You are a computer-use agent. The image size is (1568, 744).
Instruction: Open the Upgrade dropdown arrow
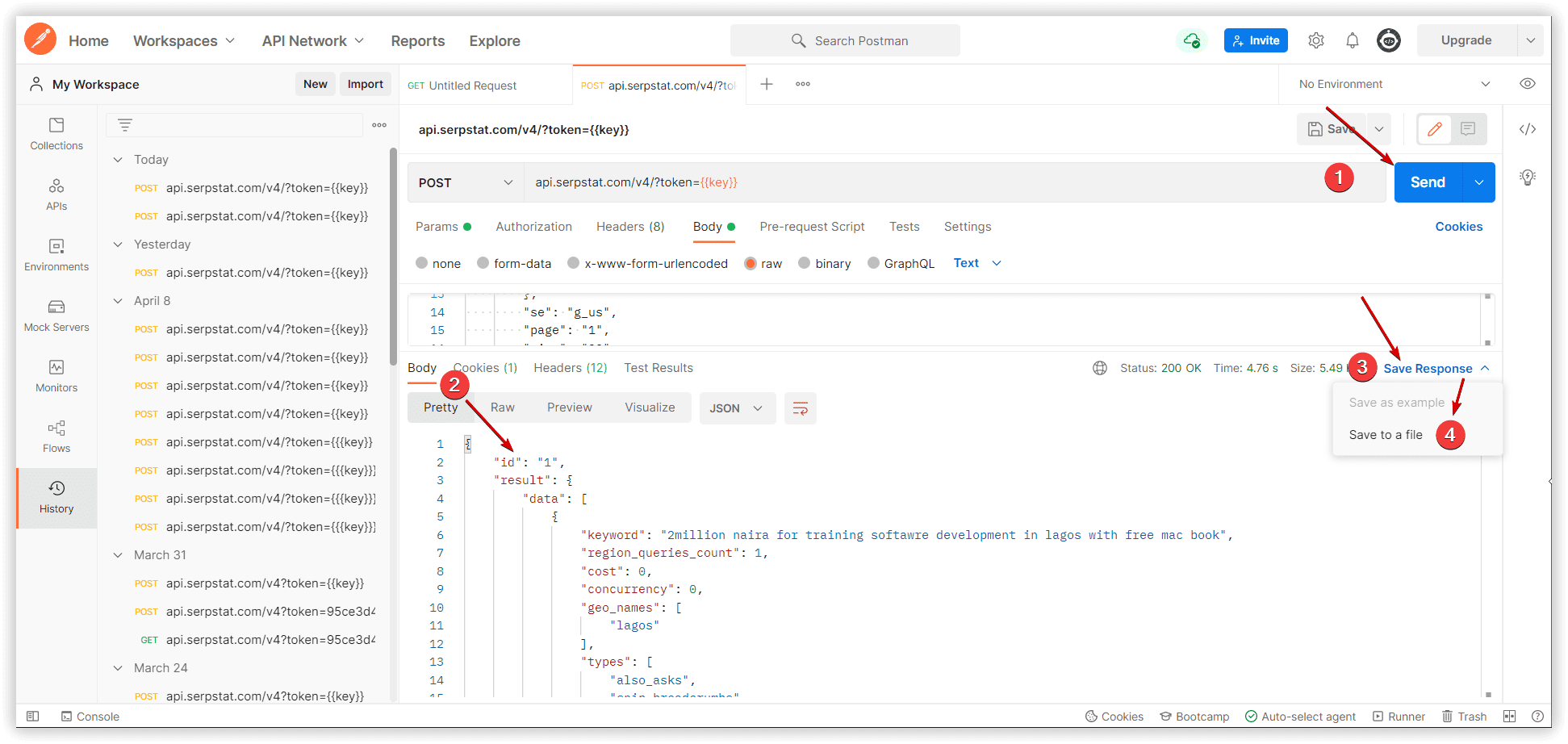(1531, 40)
